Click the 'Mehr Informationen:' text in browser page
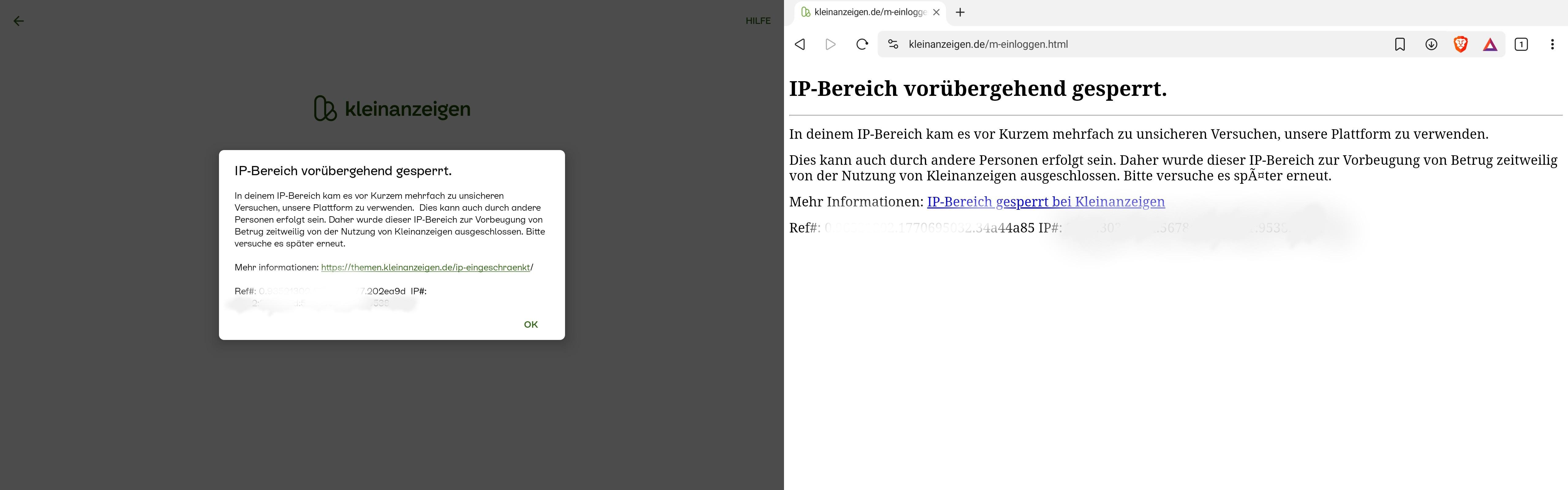 click(x=857, y=202)
